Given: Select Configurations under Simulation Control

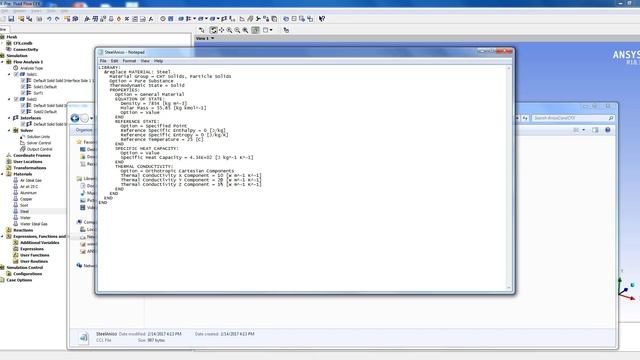Looking at the screenshot, I should [28, 274].
